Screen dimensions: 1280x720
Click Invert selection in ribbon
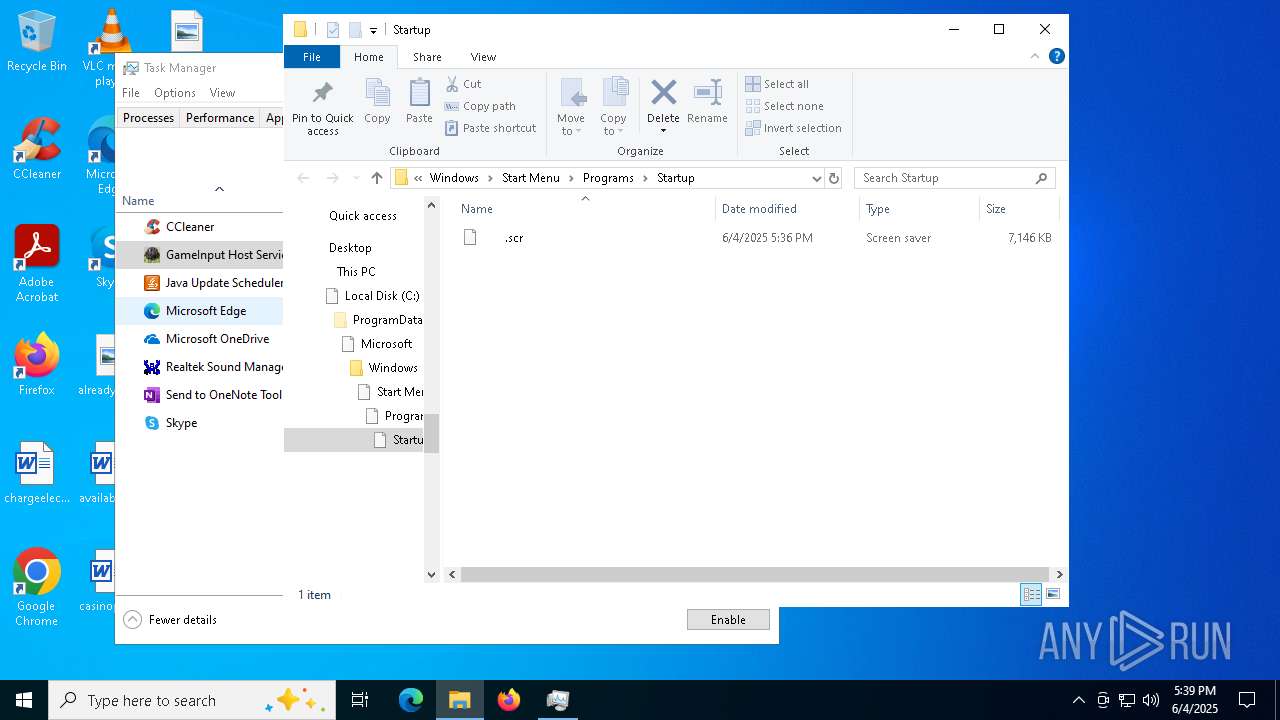click(x=793, y=128)
